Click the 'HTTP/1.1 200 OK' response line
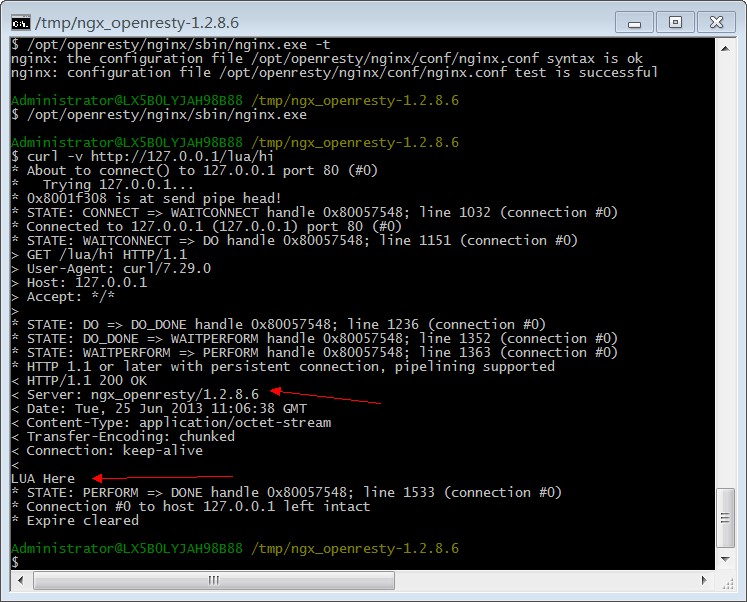The height and width of the screenshot is (602, 747). (79, 381)
